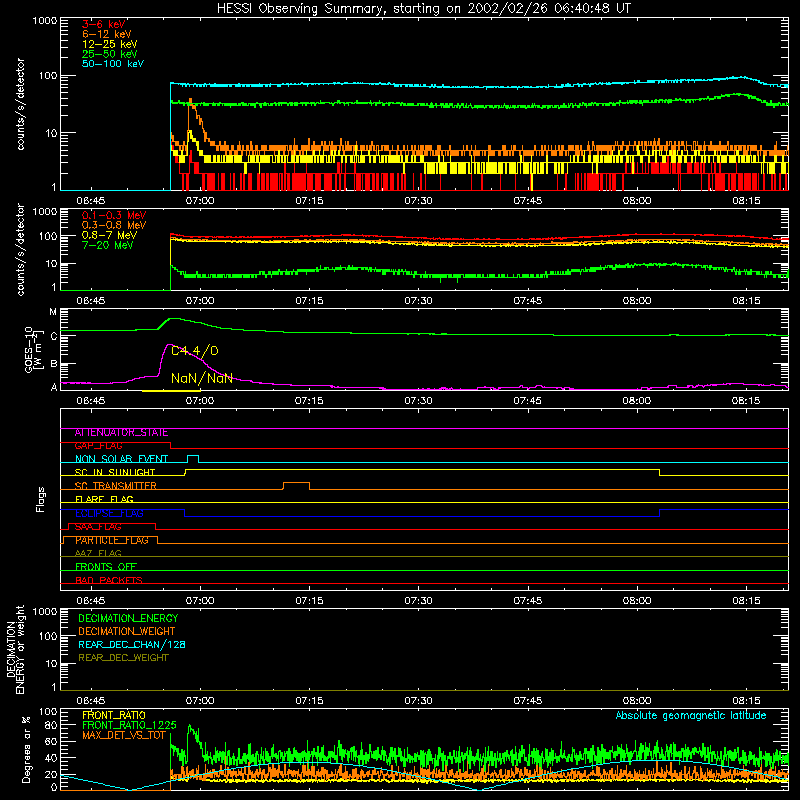
Task: Select the REAR_DEC_CHAN/128 legend label
Action: point(132,644)
